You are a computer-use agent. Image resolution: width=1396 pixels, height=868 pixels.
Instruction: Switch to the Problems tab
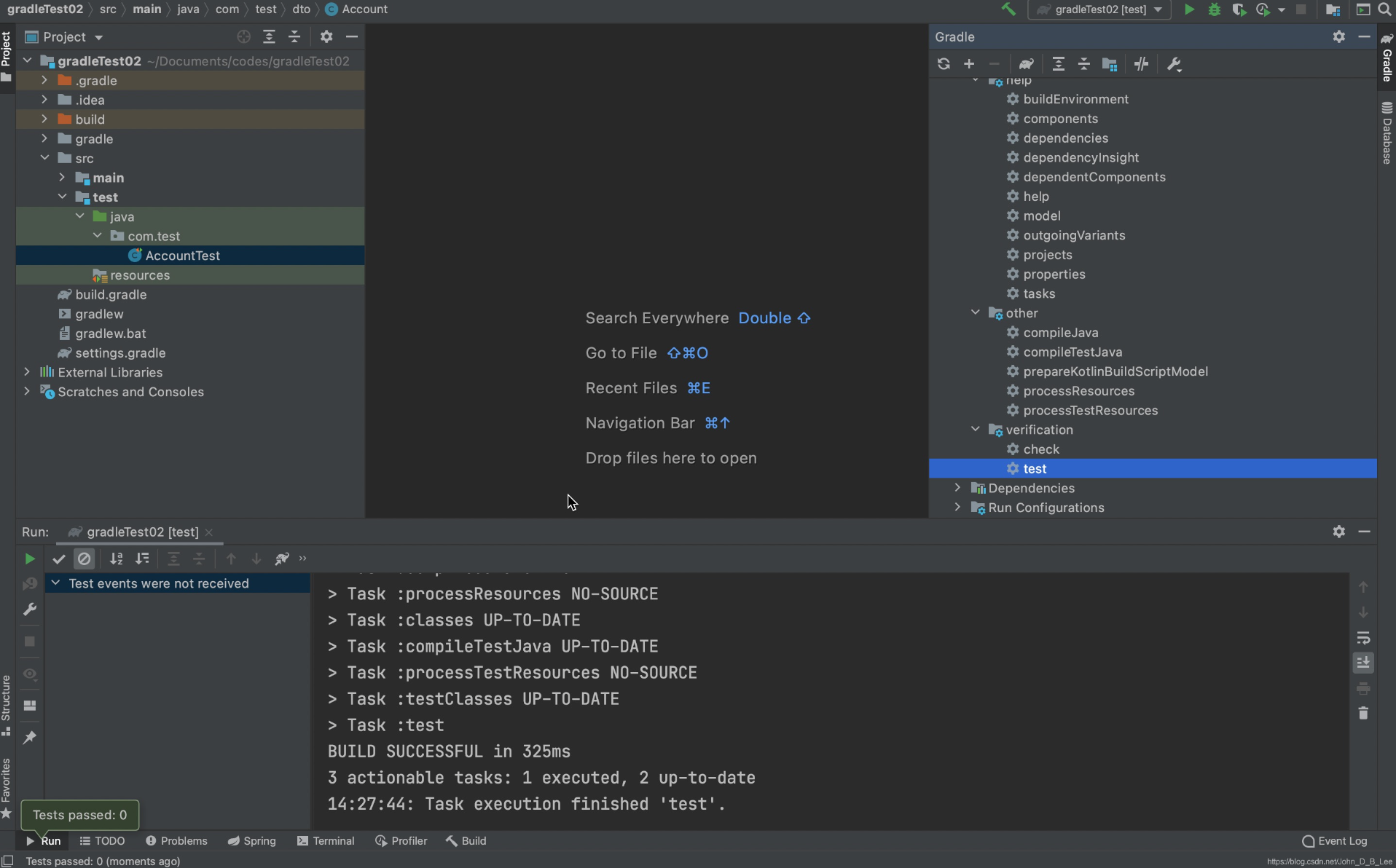point(176,841)
